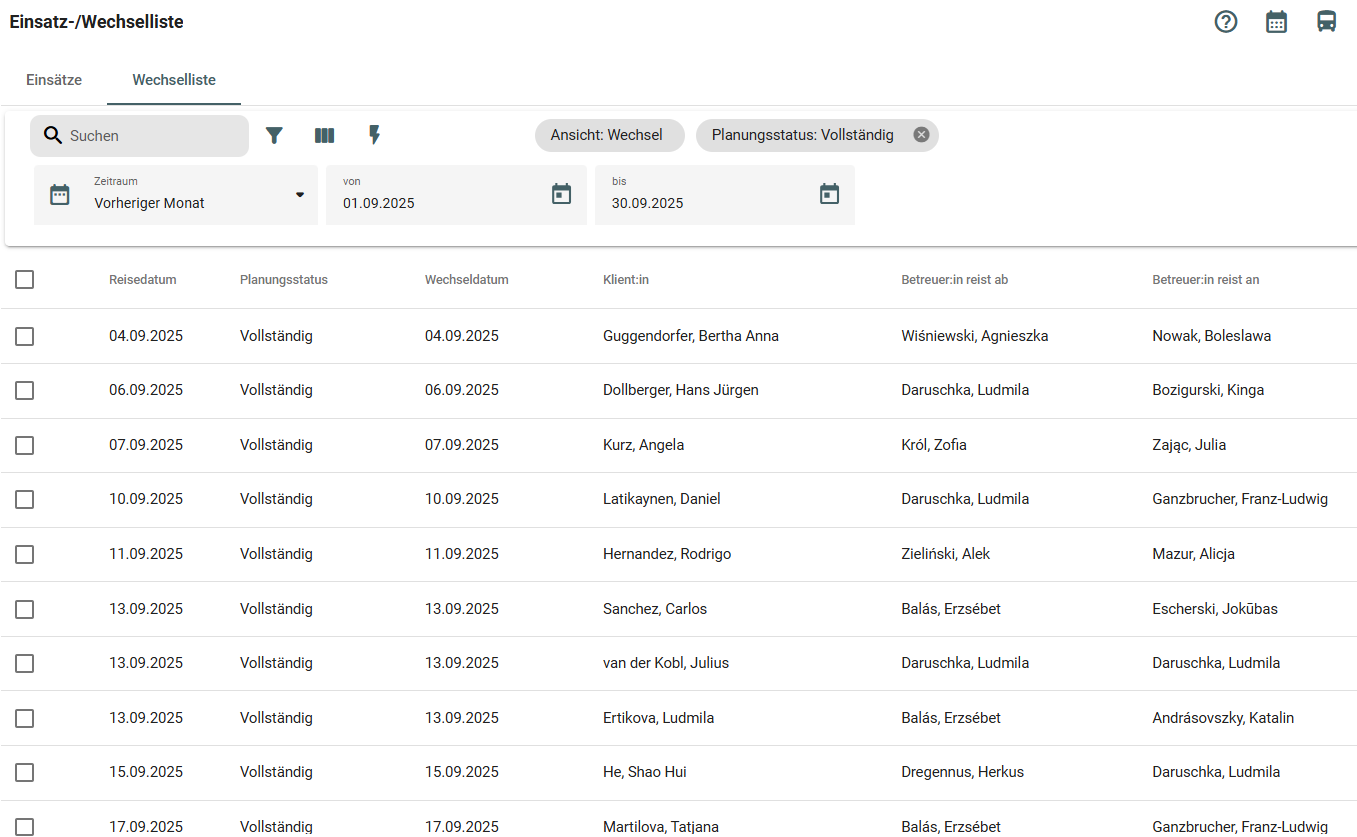Open the column selection icon
Viewport: 1357px width, 837px height.
(324, 136)
